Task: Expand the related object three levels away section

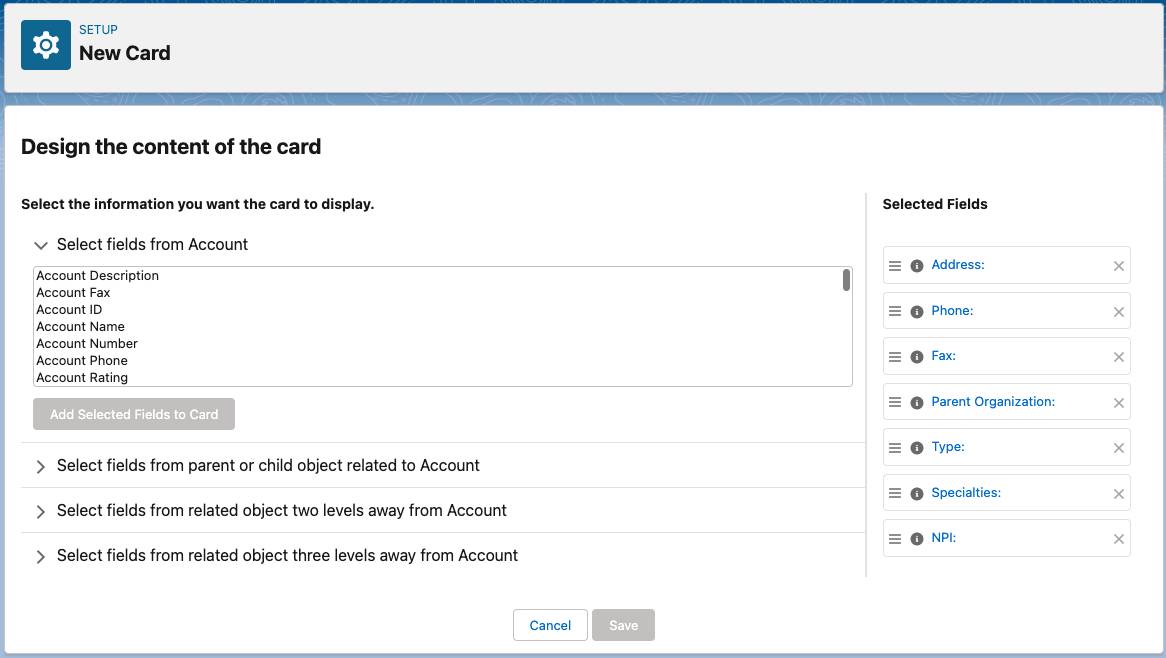Action: [x=40, y=555]
